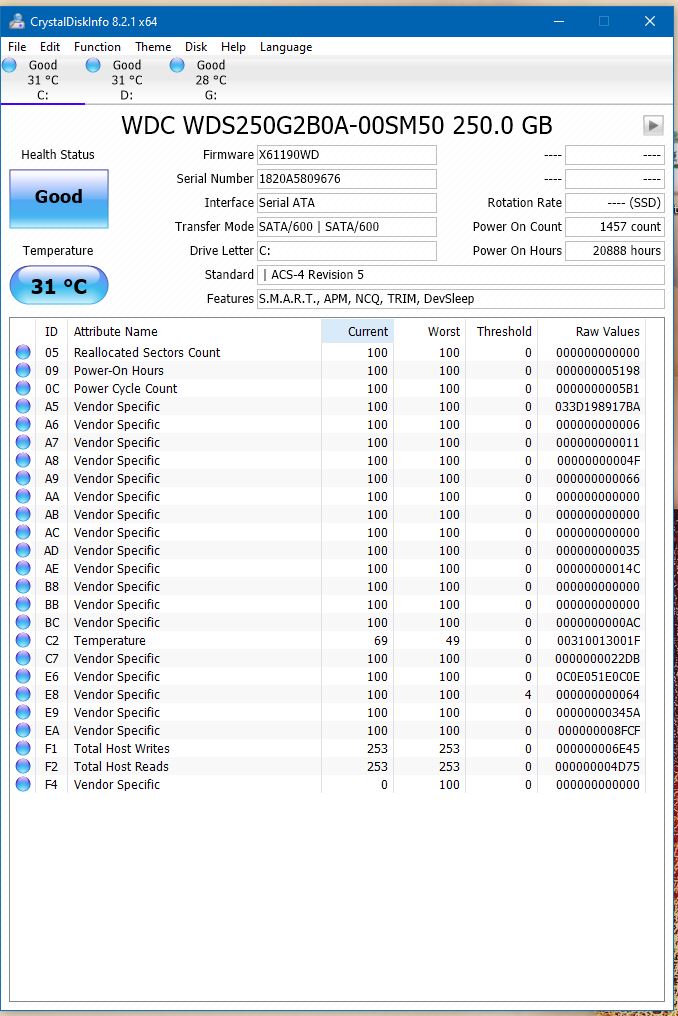Select the Reallocated Sectors Count row text
This screenshot has height=1016, width=678.
(146, 352)
